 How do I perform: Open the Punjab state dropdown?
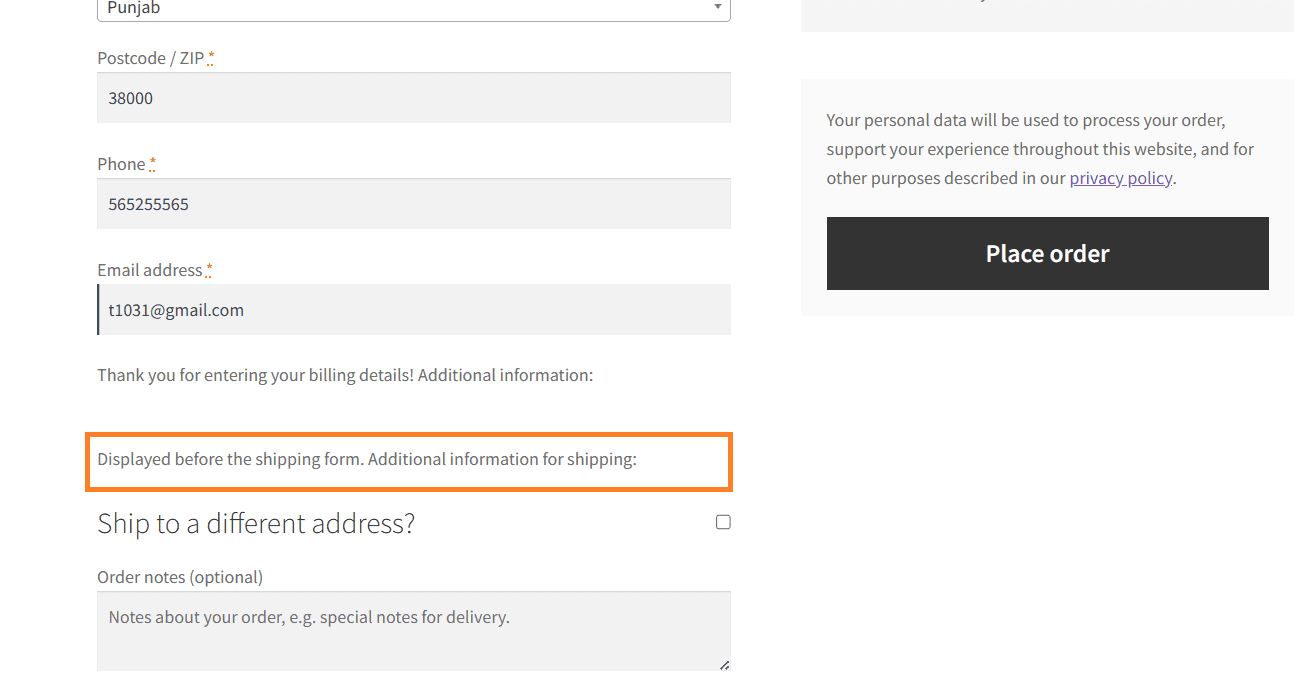coord(413,9)
